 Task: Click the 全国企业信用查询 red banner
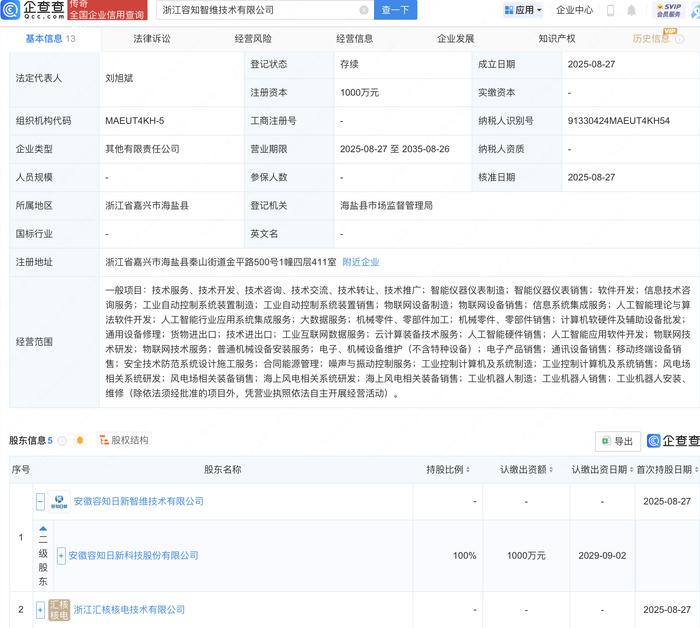pos(108,10)
